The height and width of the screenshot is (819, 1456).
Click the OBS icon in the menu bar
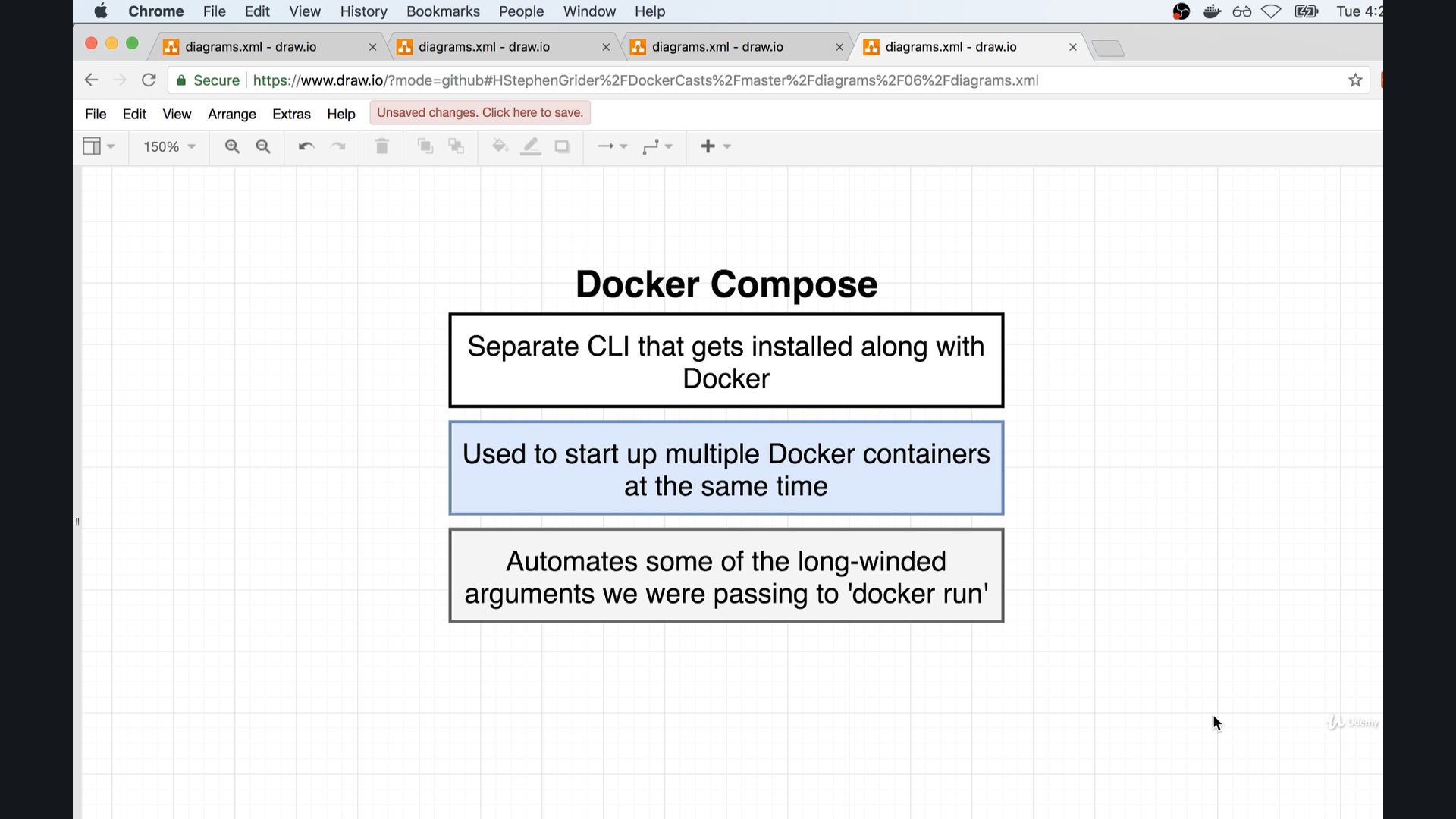1181,11
